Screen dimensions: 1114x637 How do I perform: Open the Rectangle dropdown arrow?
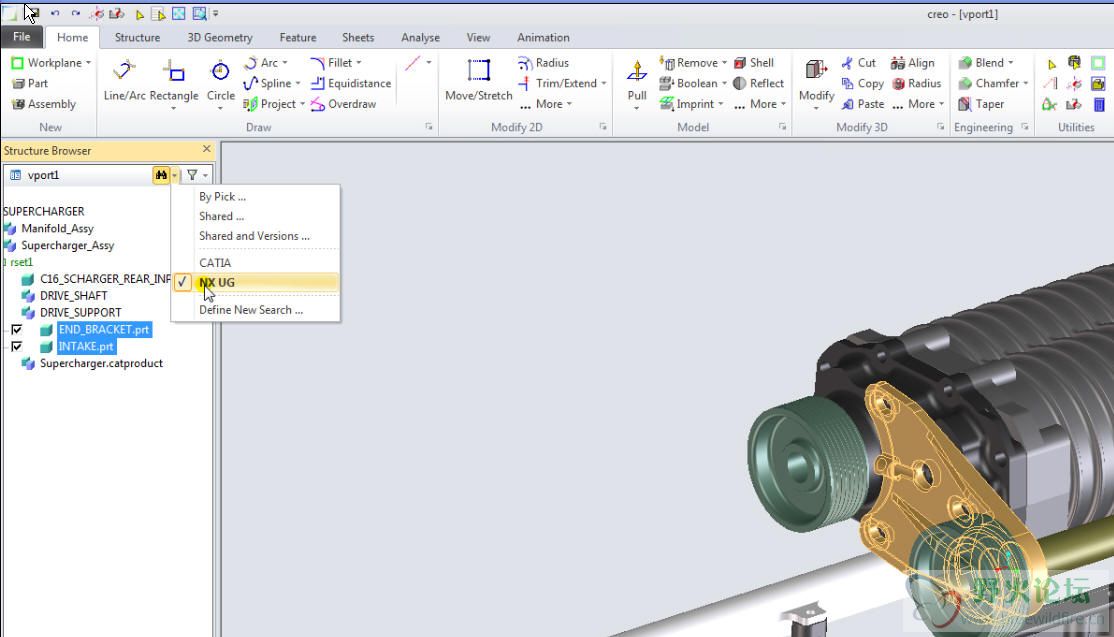point(174,108)
